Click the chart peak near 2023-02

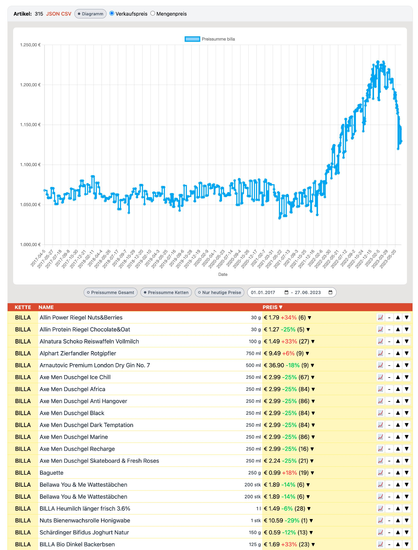click(378, 62)
